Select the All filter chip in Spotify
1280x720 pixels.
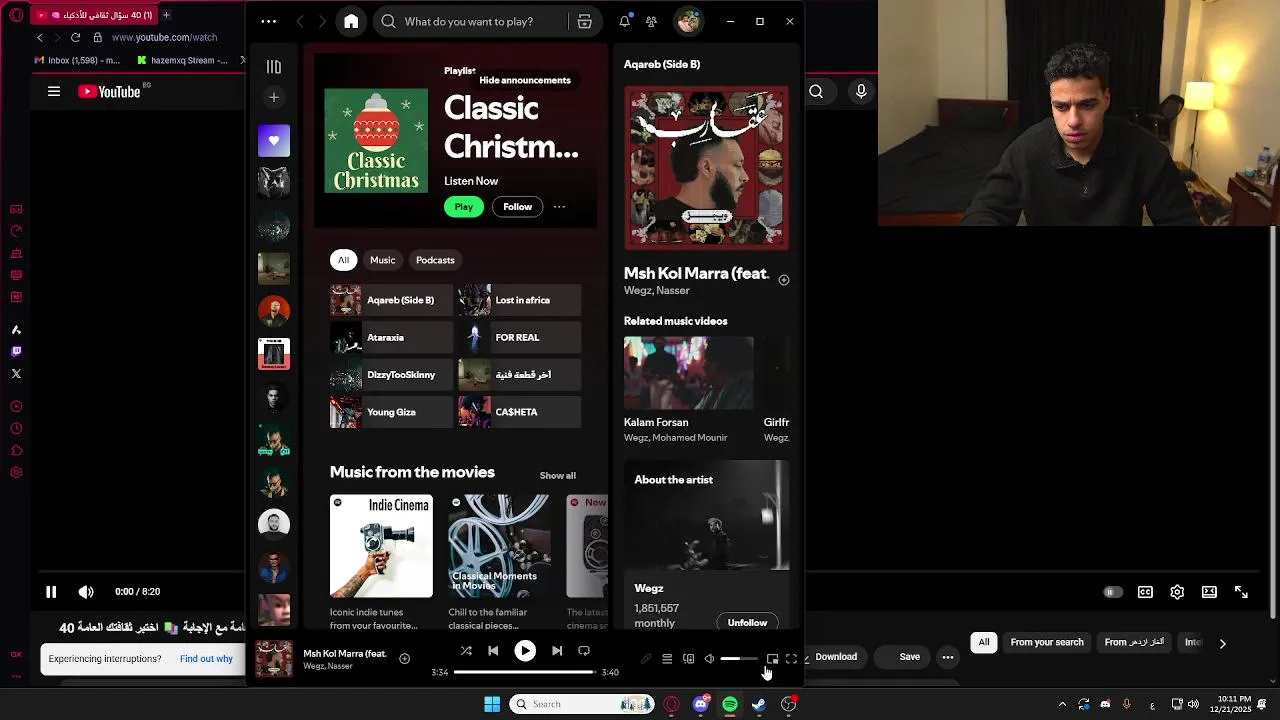[343, 260]
